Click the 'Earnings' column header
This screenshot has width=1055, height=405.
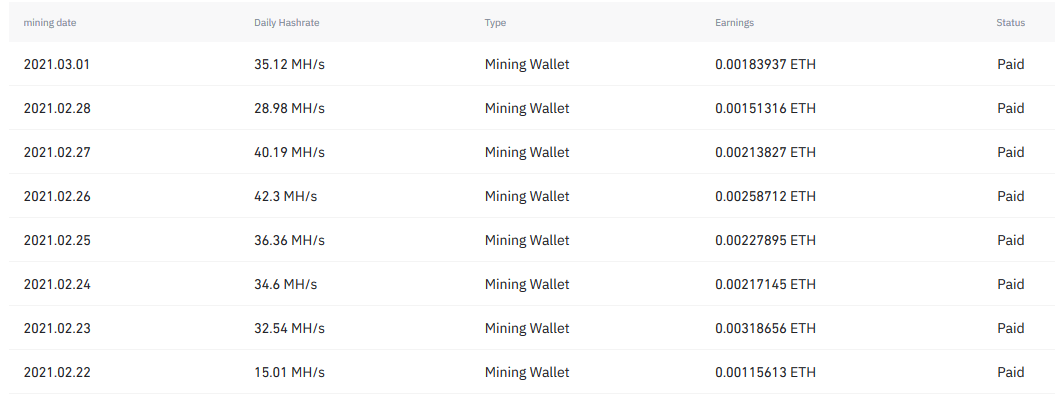click(x=734, y=23)
